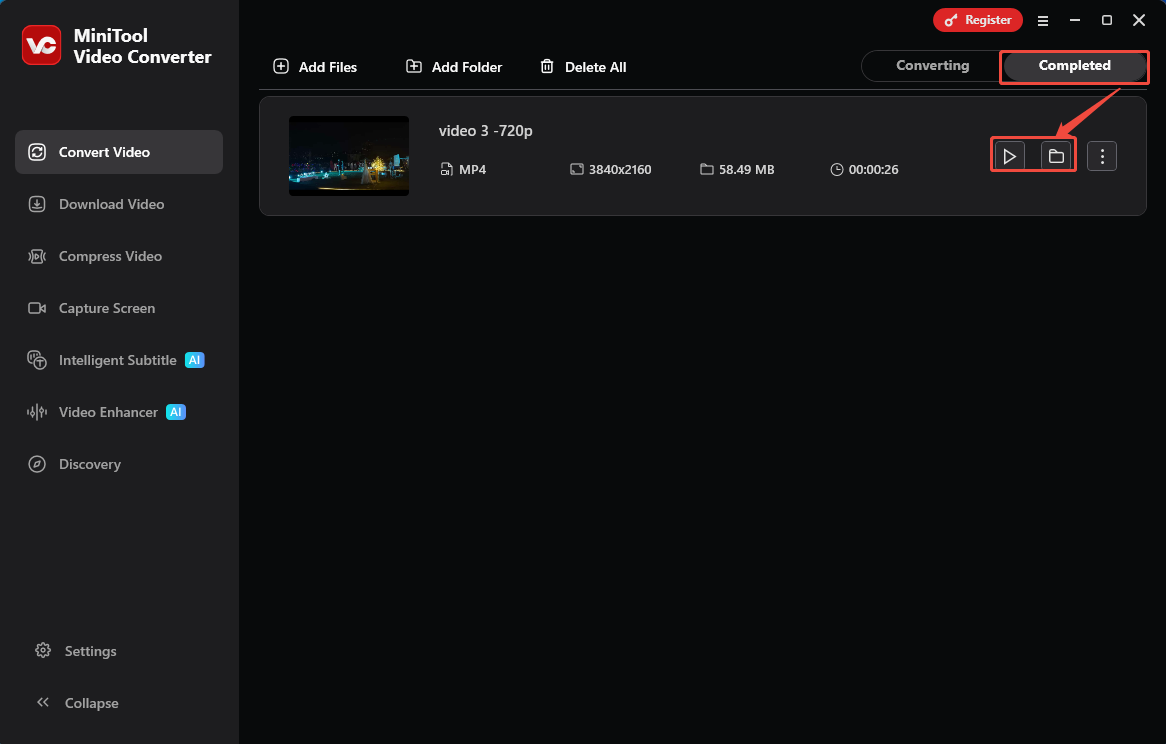Click the Video Enhancer waveform icon
Screen dimensions: 1166x744
37,413
